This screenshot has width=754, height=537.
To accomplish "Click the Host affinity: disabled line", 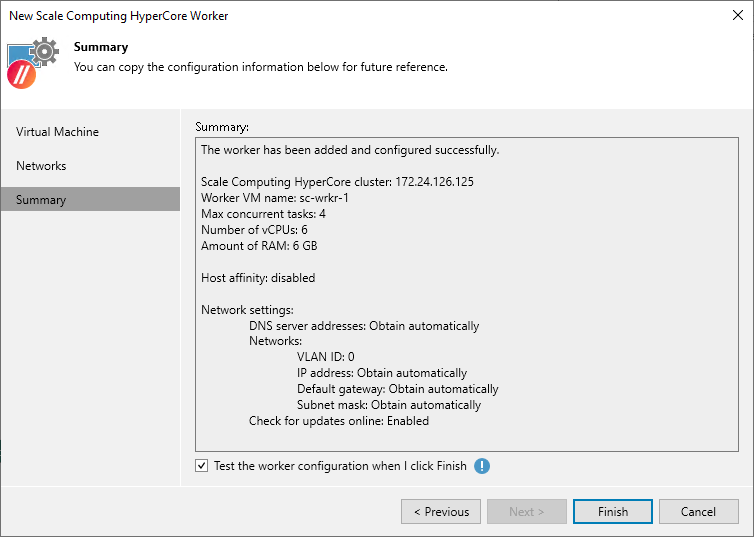I will pos(258,278).
